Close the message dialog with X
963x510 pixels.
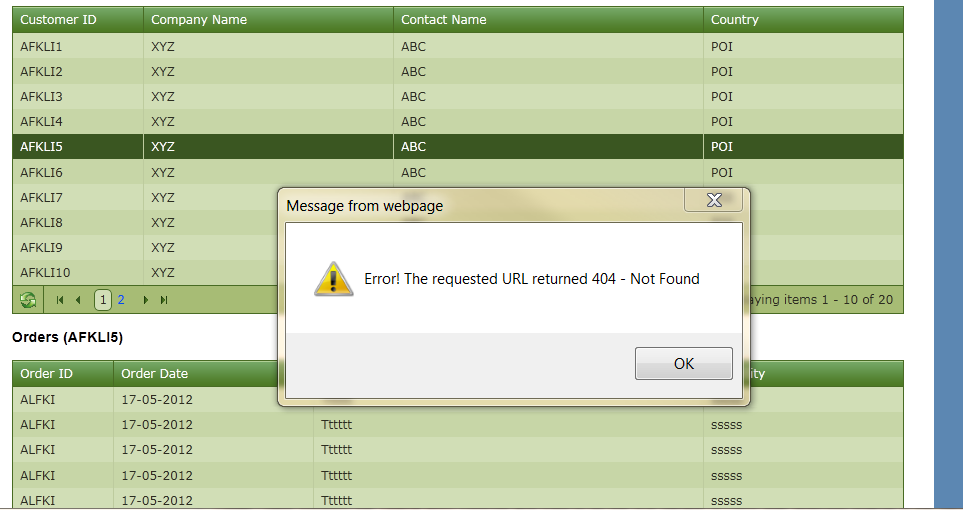pyautogui.click(x=714, y=200)
